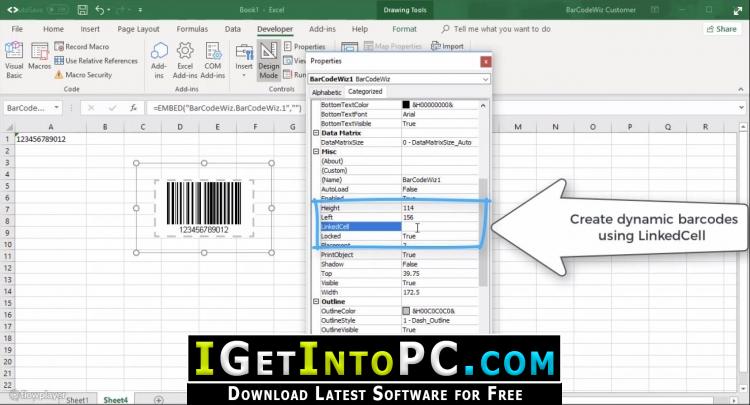Open the Visual Basic editor
The image size is (750, 405).
(x=14, y=60)
